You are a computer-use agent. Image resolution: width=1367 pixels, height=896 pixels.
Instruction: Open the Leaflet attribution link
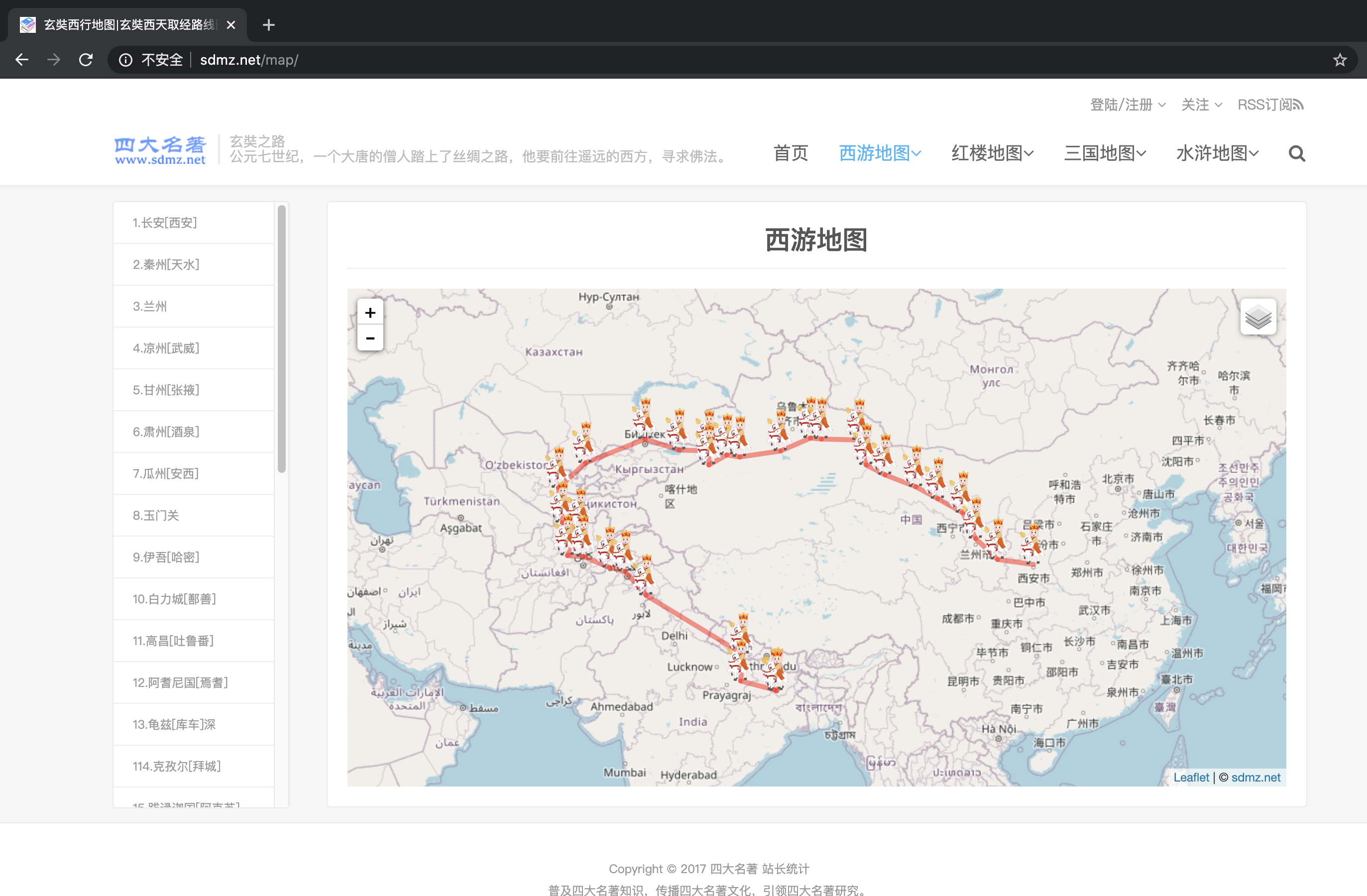coord(1191,777)
